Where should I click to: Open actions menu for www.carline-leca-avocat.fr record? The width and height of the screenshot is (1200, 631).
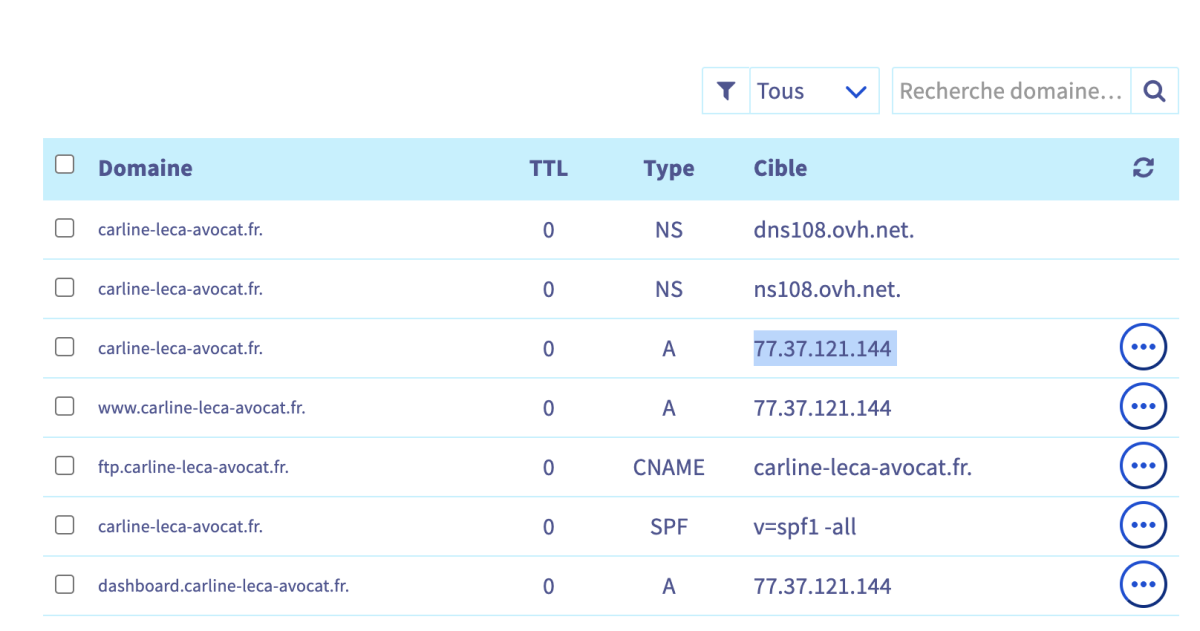(x=1143, y=407)
